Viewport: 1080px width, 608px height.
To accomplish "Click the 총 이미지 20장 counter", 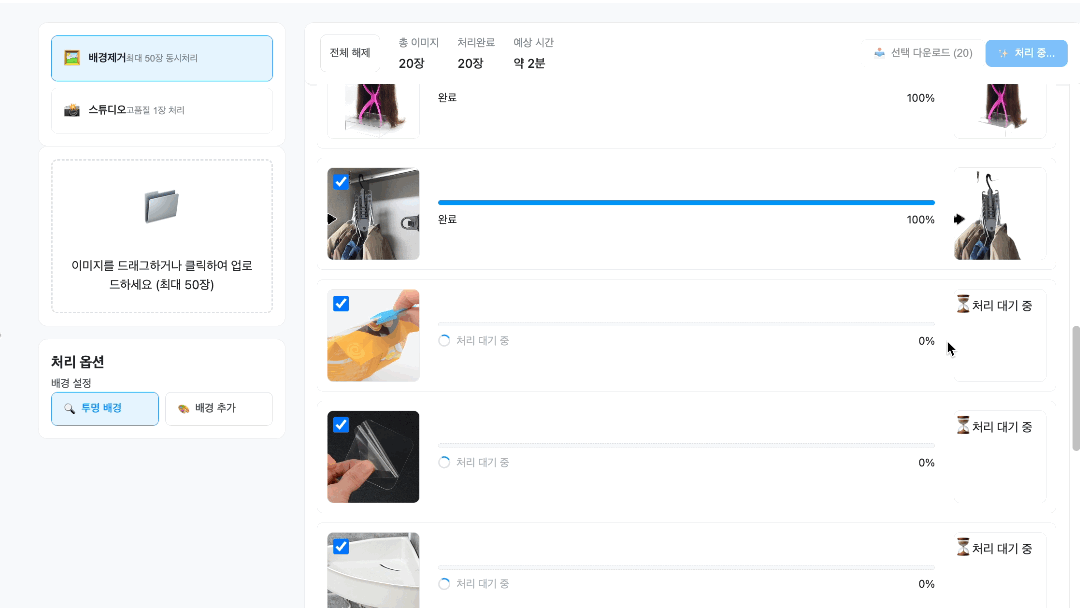I will click(x=418, y=53).
